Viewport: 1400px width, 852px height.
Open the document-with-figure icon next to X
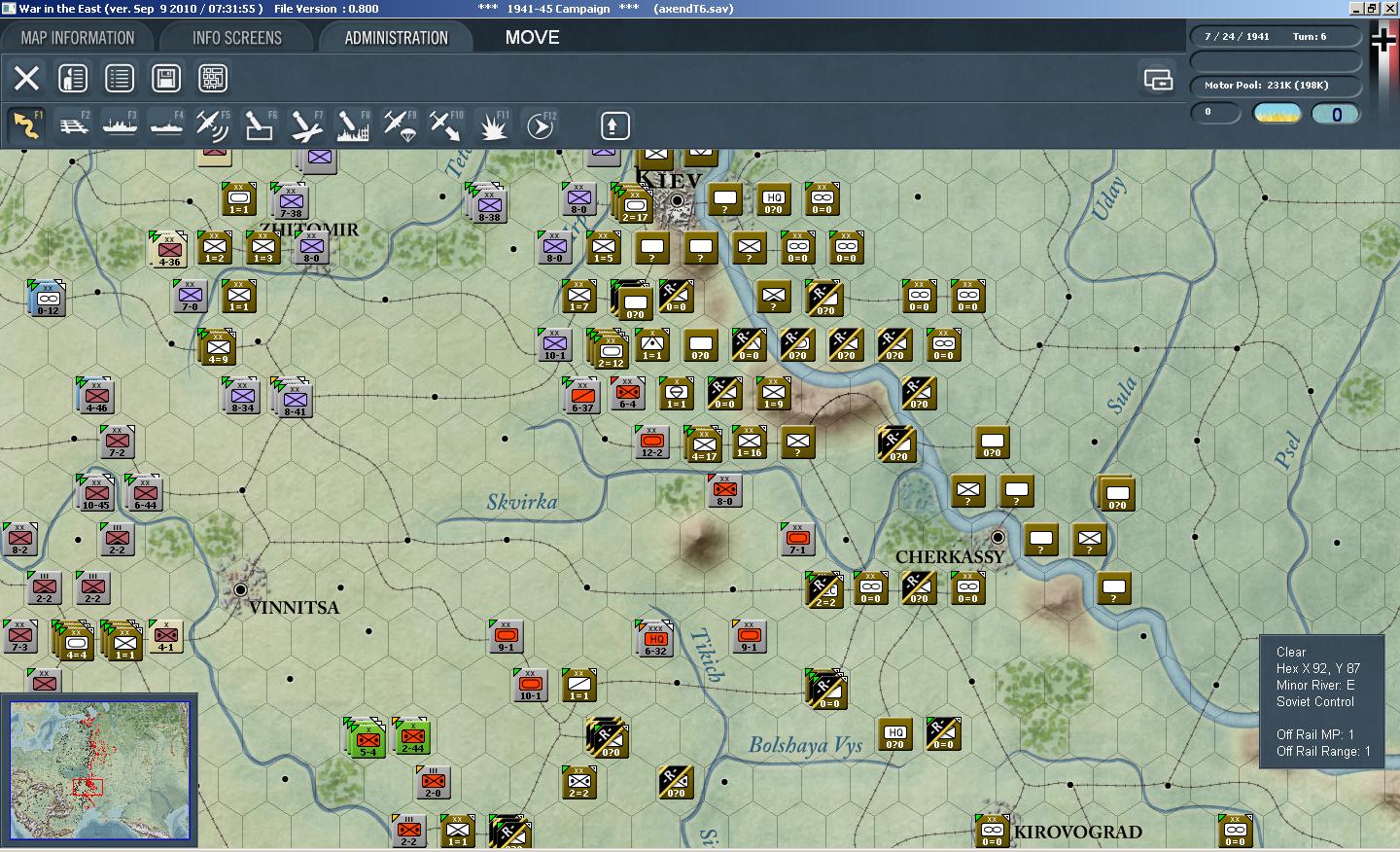tap(73, 78)
